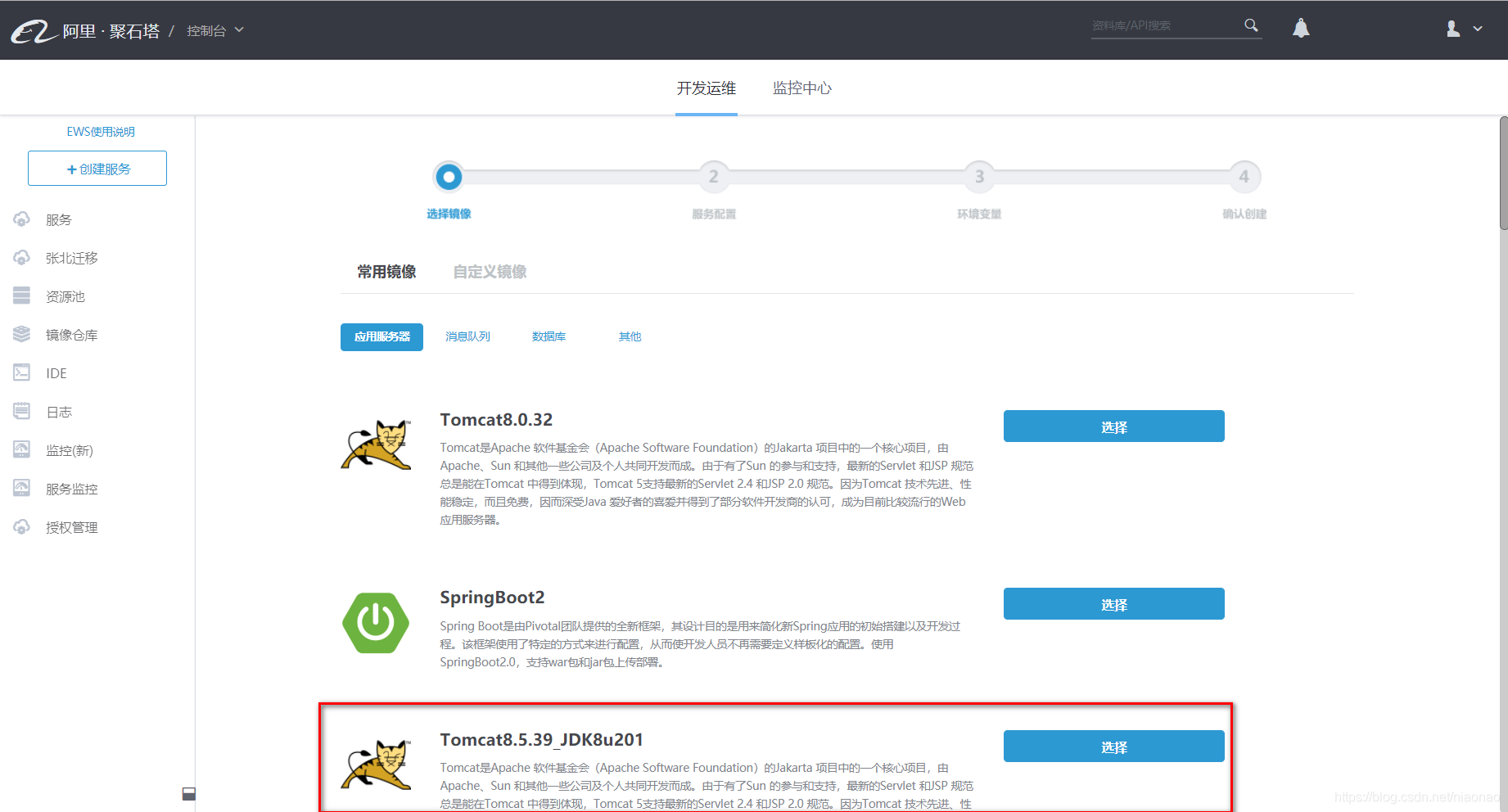
Task: Open the 控制台 dropdown menu
Action: click(215, 30)
